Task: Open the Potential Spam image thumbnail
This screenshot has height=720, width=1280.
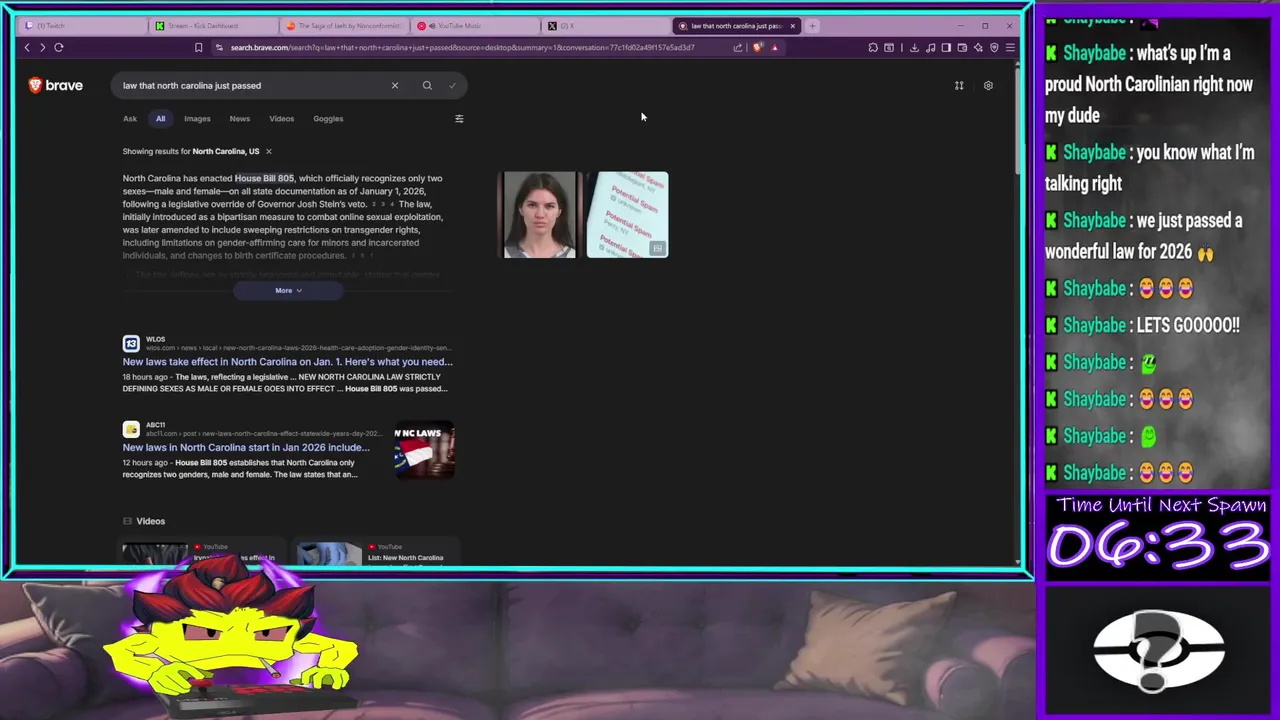Action: tap(627, 214)
